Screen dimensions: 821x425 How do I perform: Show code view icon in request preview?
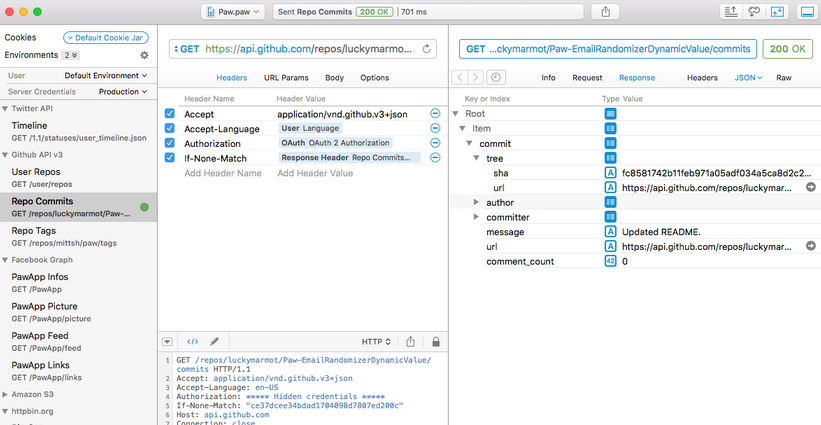pos(193,342)
